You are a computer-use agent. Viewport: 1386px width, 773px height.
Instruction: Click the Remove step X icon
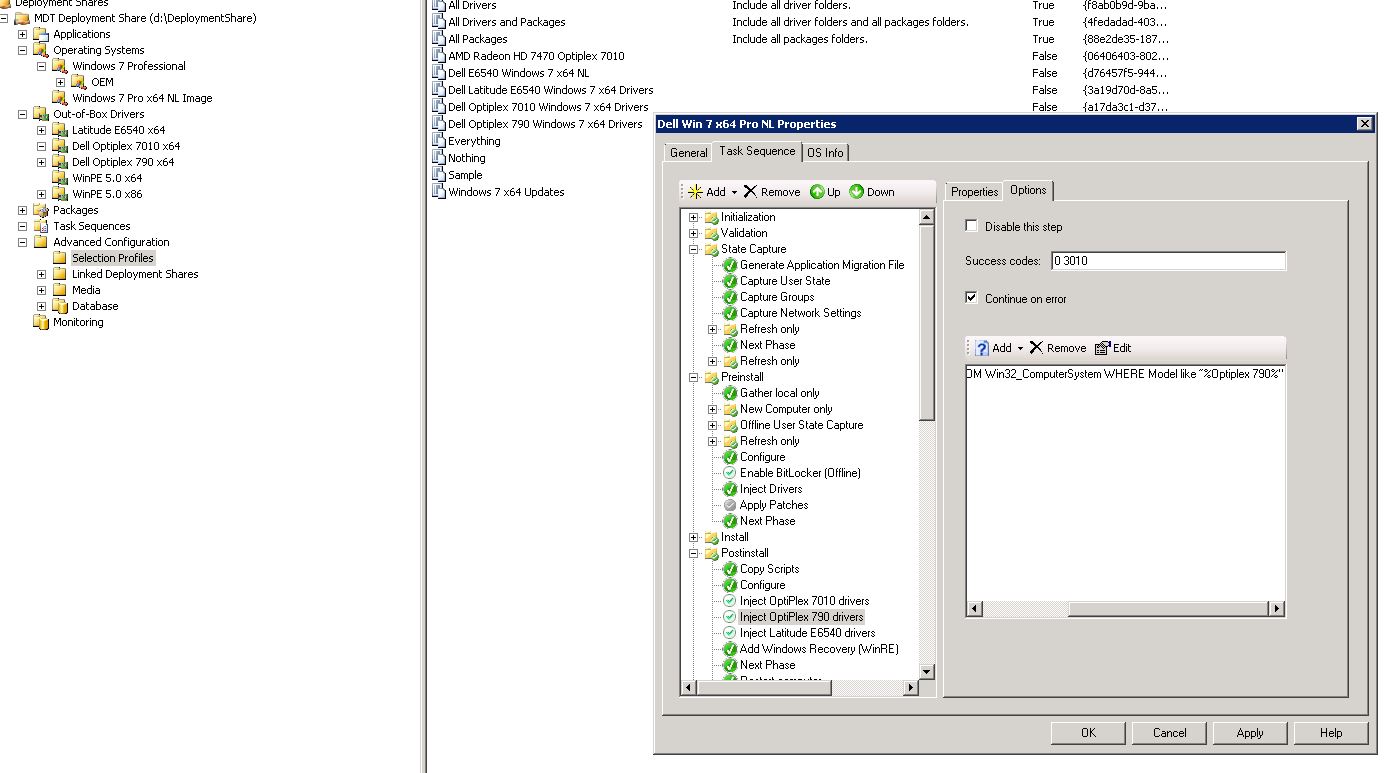point(750,192)
